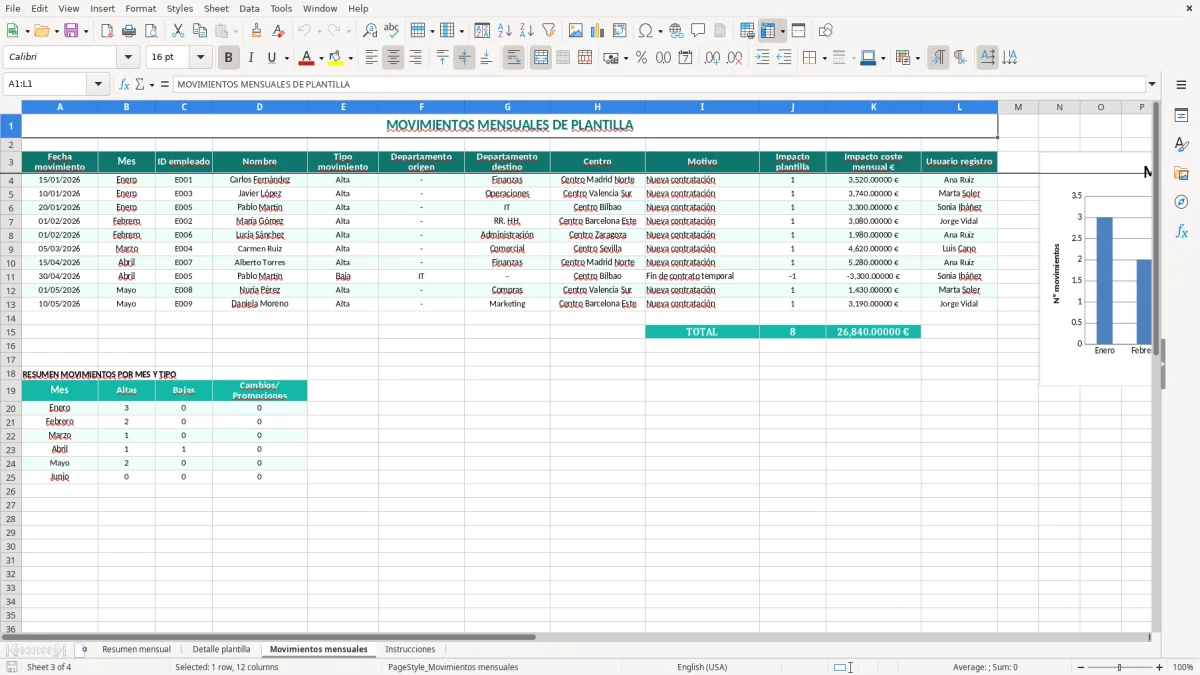The image size is (1200, 675).
Task: Click the Copy icon
Action: (200, 31)
